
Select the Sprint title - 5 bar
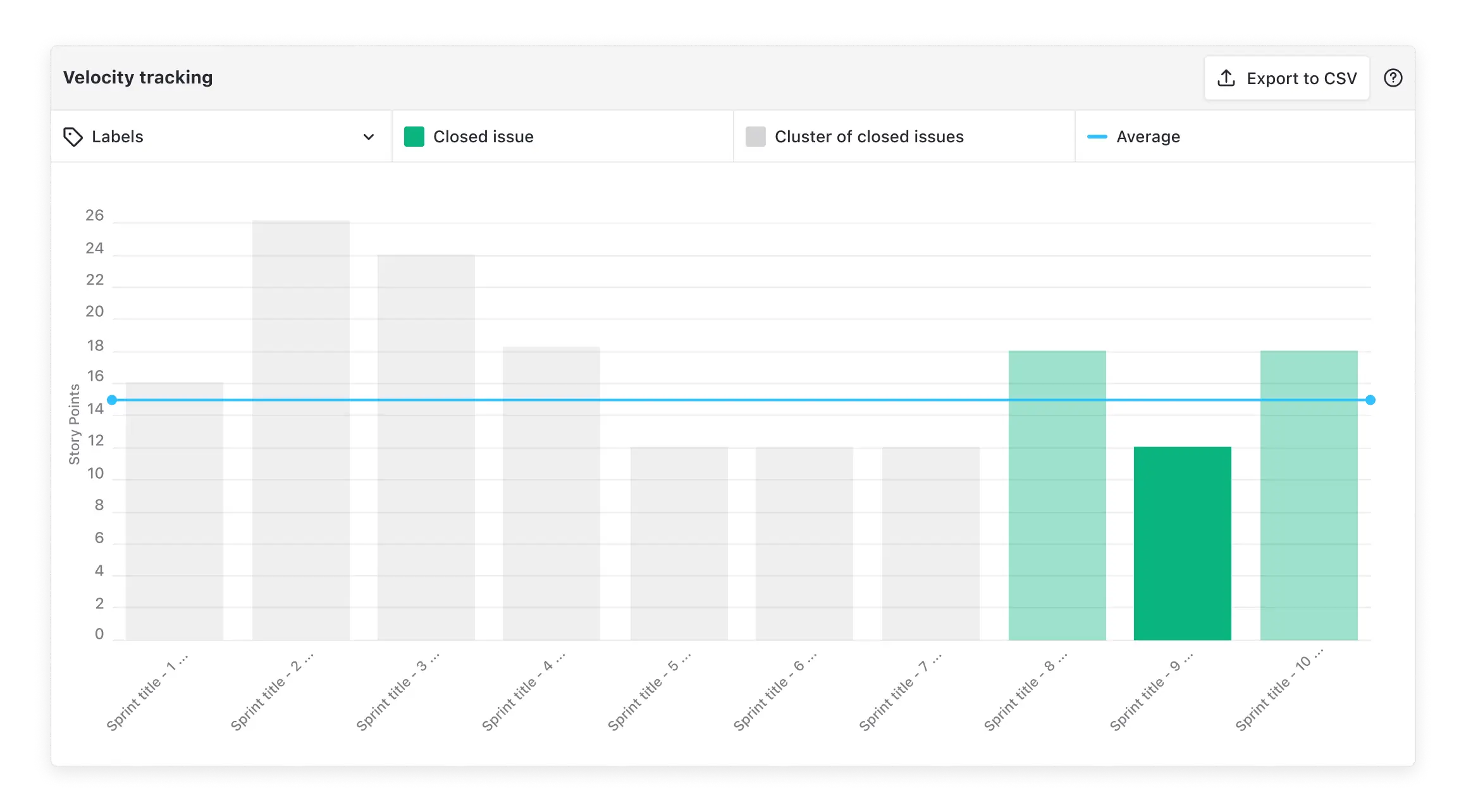tap(679, 543)
